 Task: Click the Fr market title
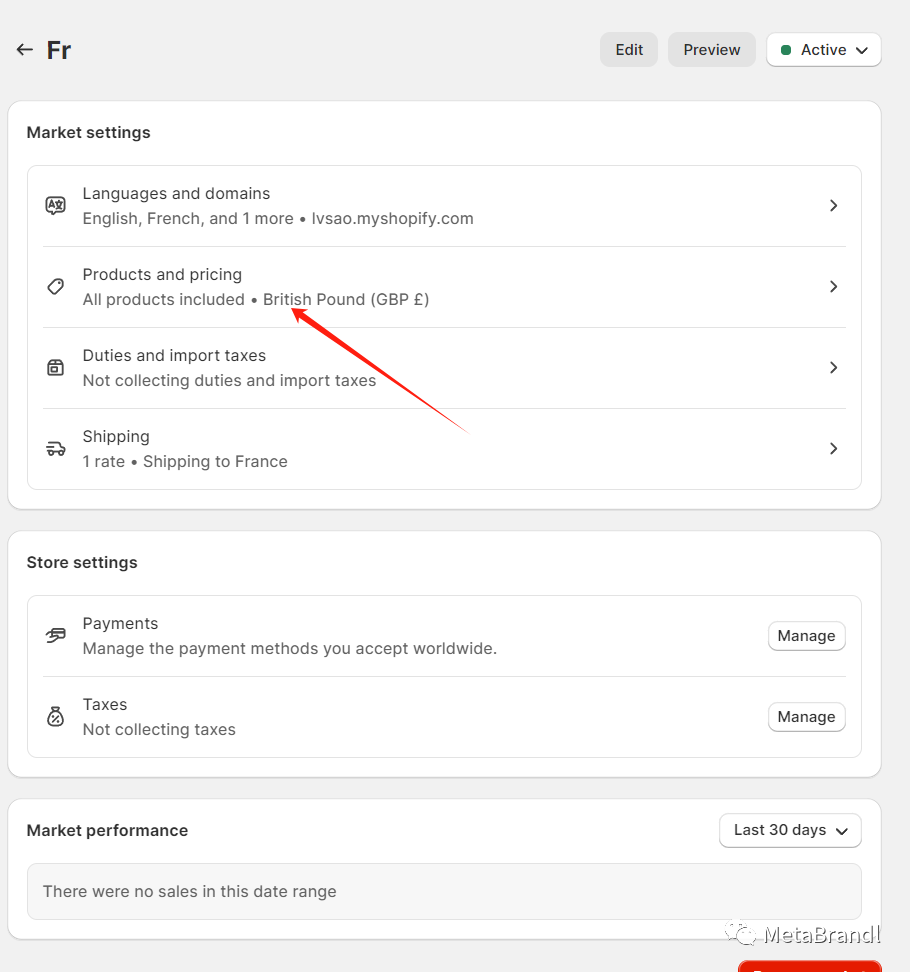[x=59, y=50]
